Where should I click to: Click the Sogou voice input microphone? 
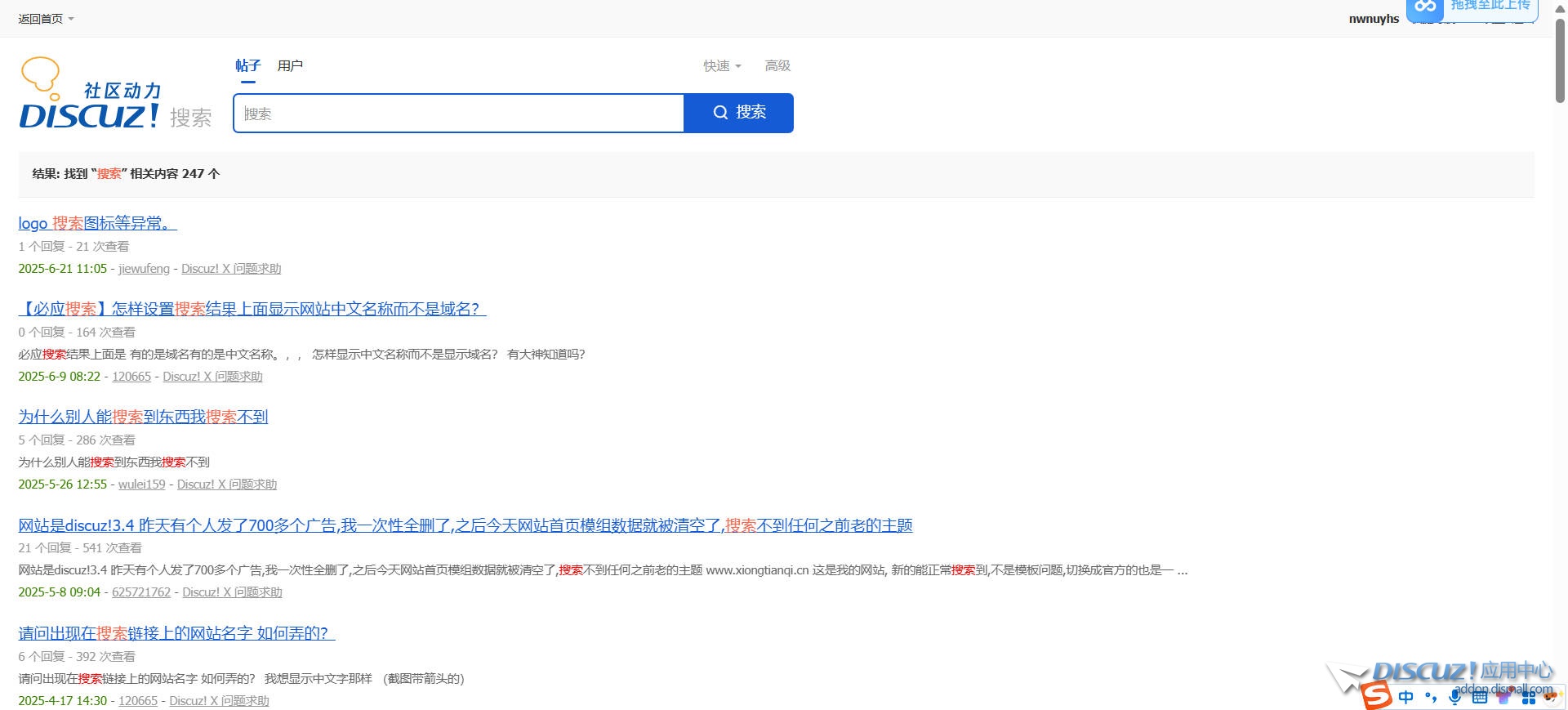tap(1454, 697)
